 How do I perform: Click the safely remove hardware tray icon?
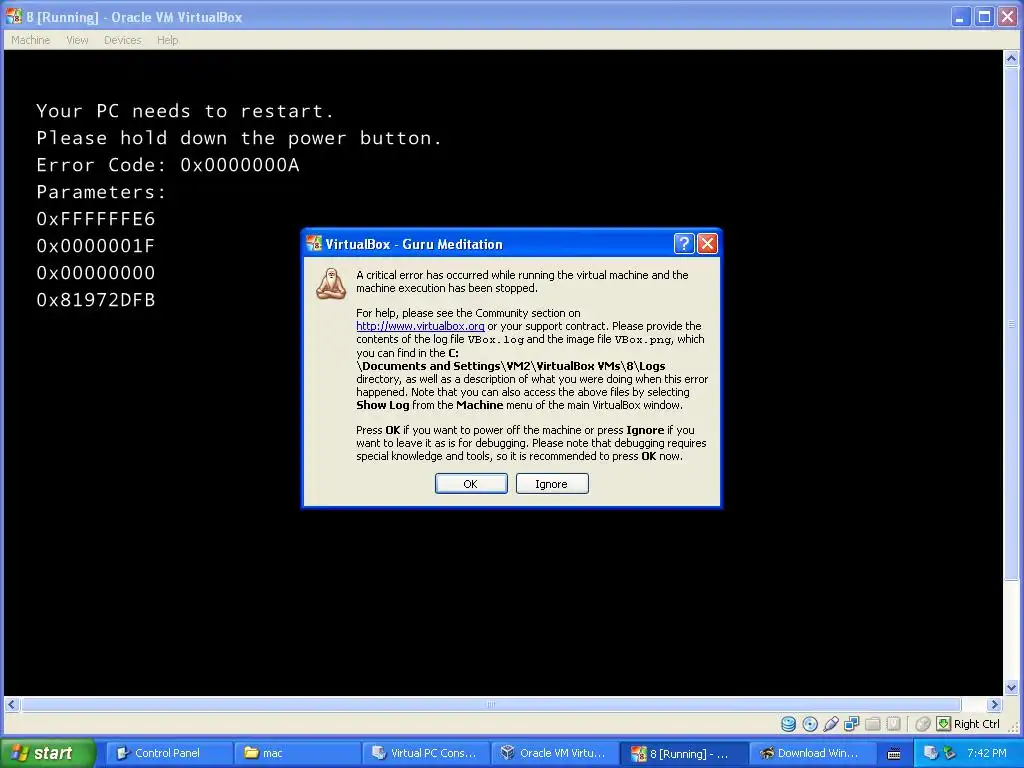point(949,753)
